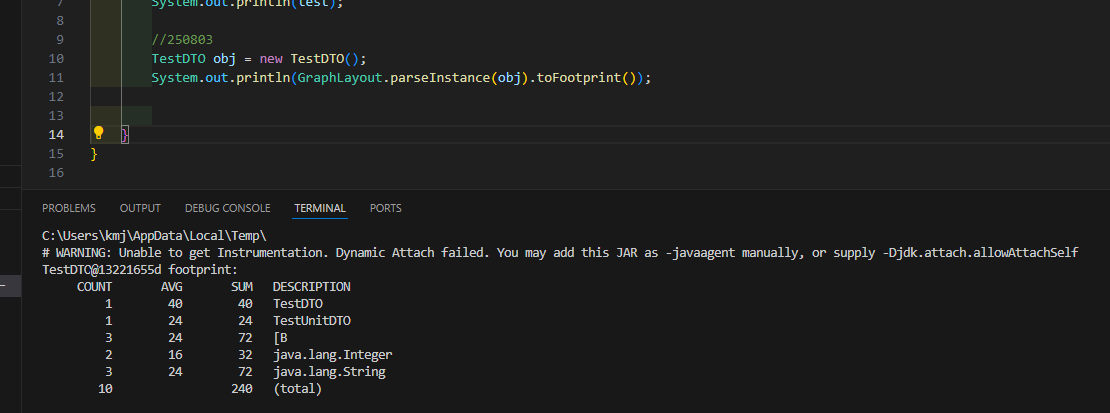Click the total sum value 240
1110x413 pixels.
(x=242, y=389)
